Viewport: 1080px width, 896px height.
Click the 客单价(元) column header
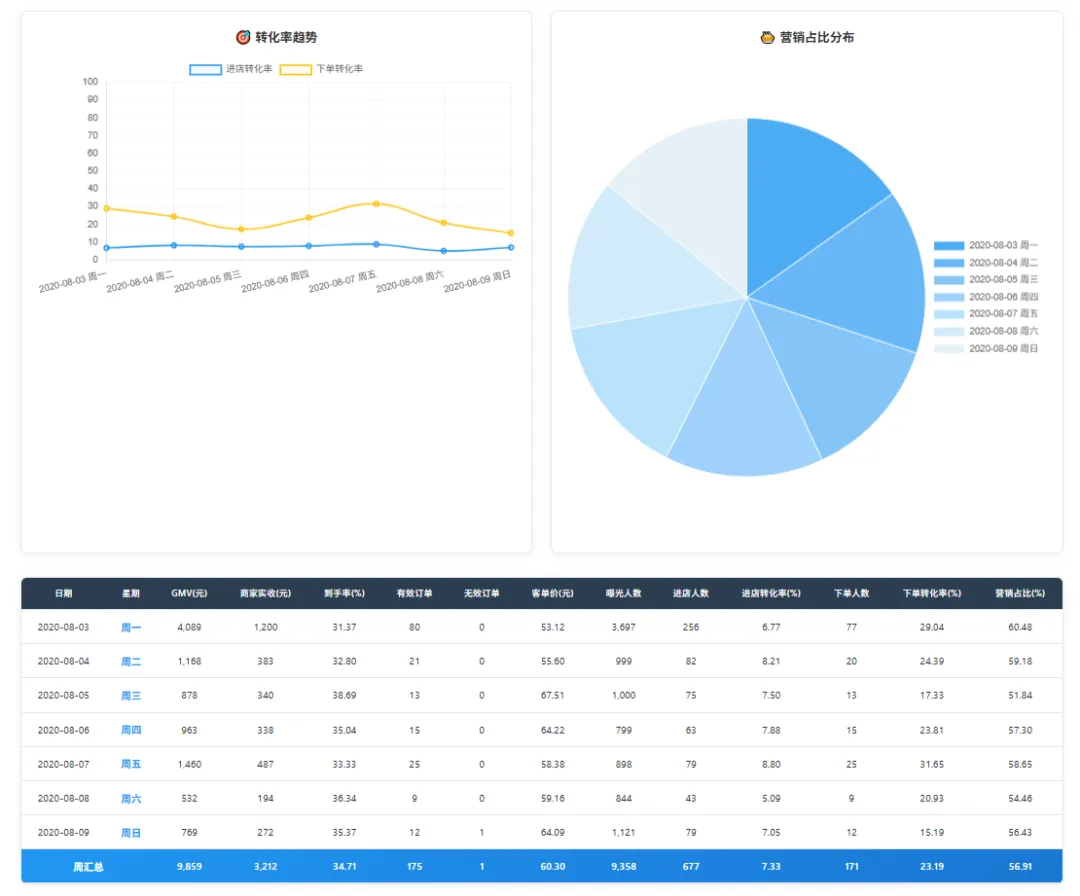(552, 593)
